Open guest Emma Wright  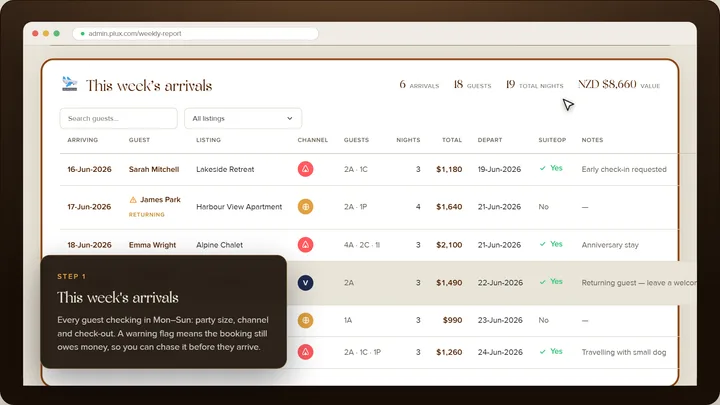tap(152, 245)
